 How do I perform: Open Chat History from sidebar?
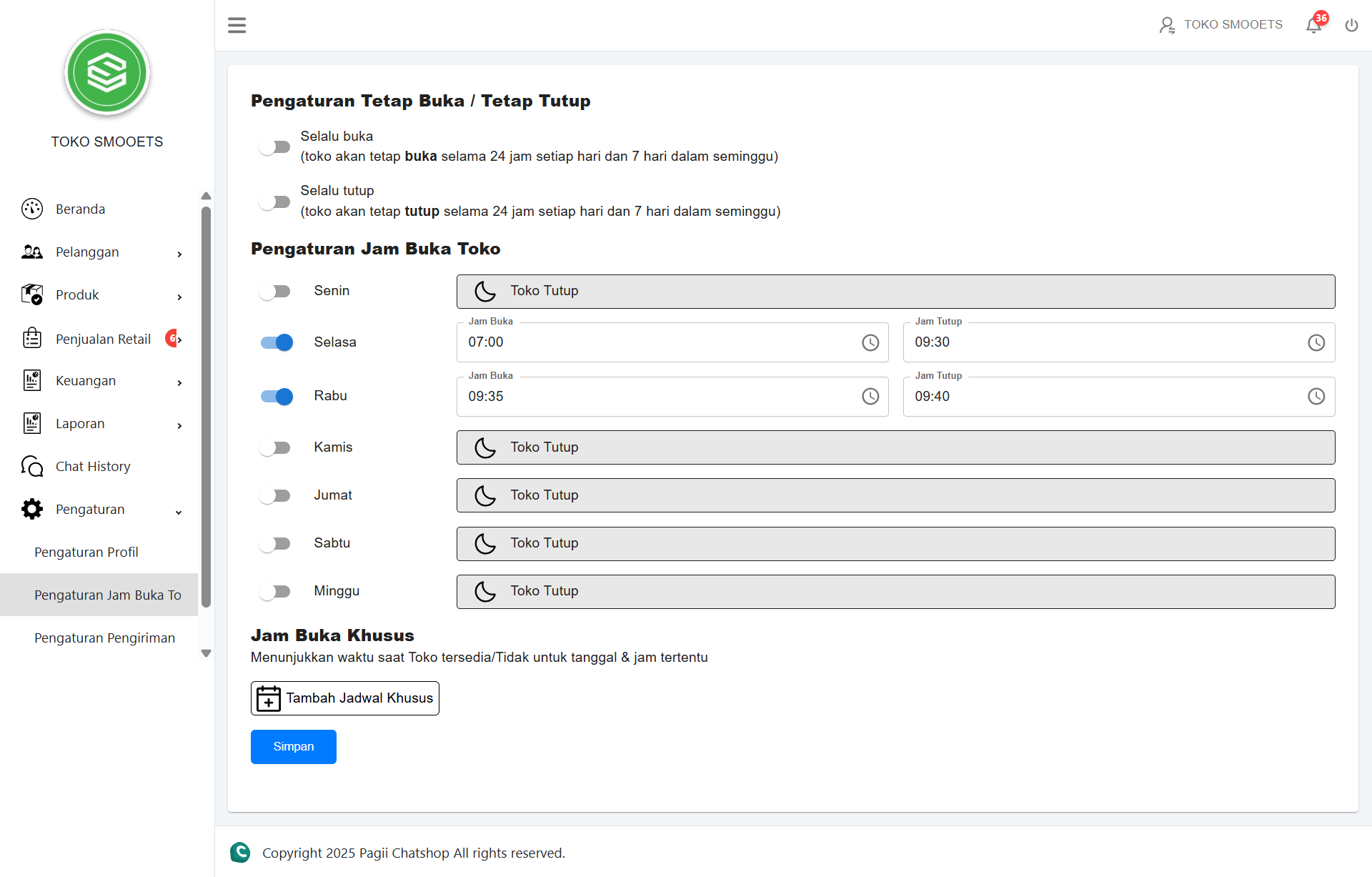[93, 467]
